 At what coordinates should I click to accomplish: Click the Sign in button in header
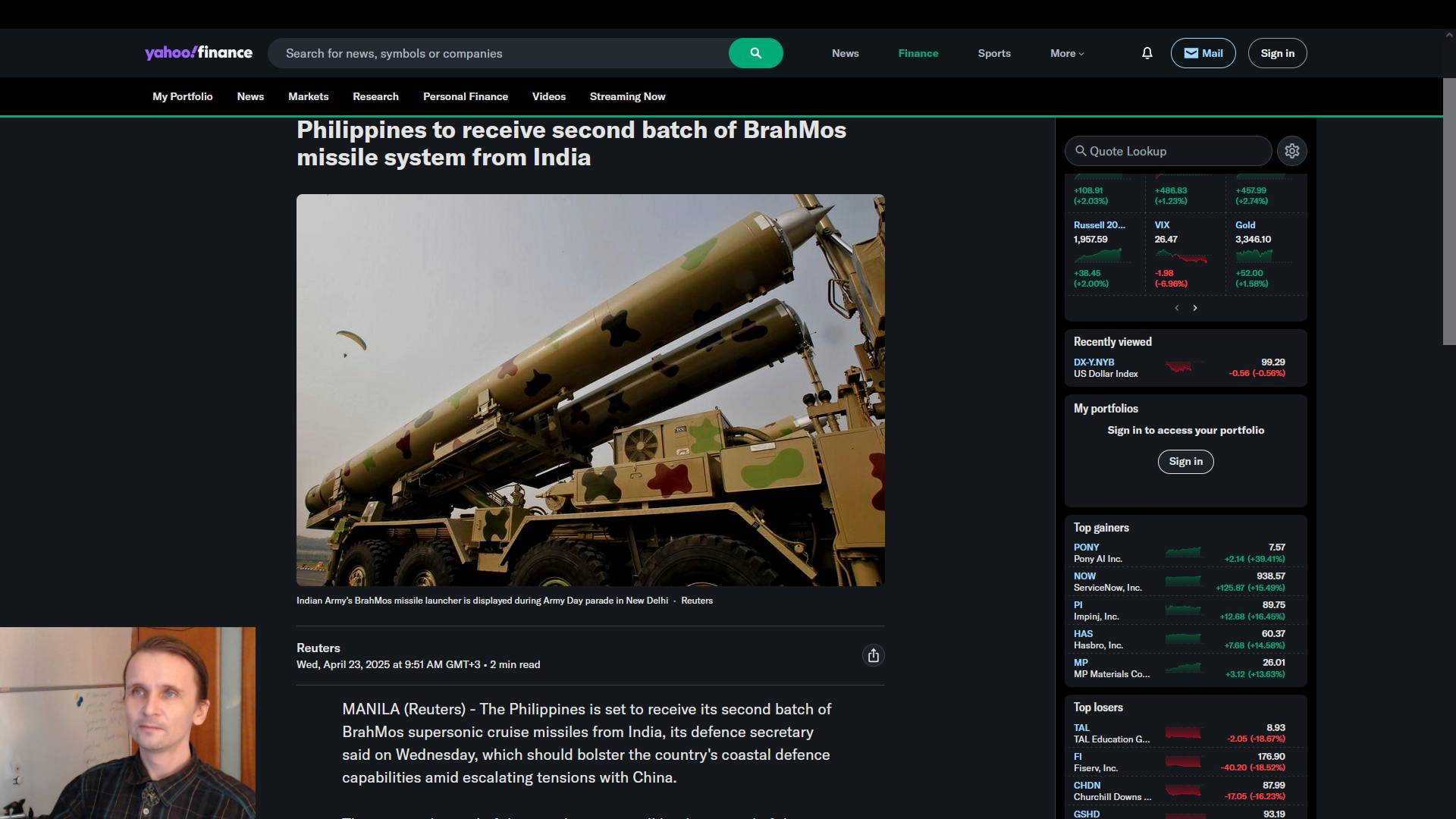coord(1277,53)
